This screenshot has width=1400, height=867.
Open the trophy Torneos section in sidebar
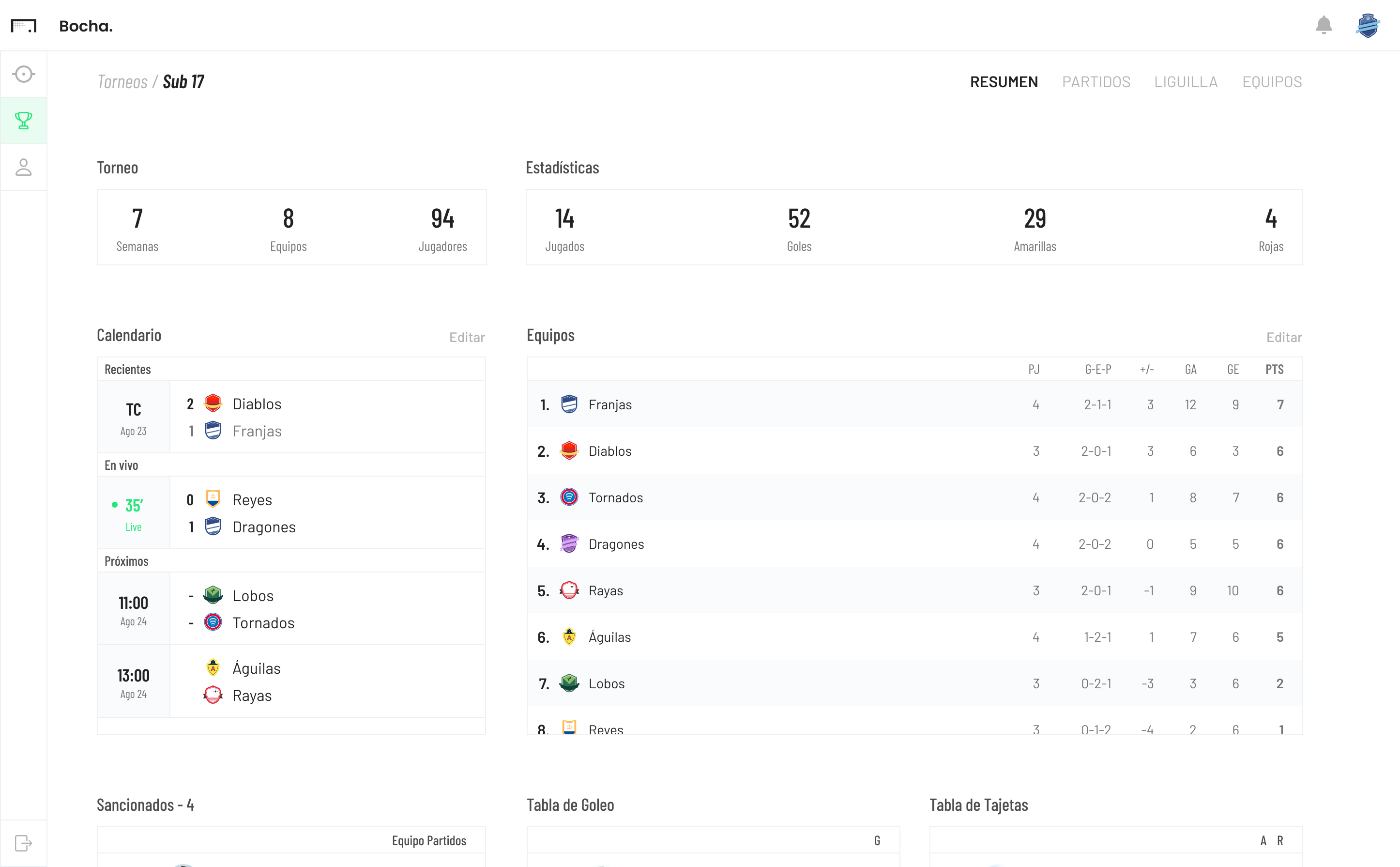pyautogui.click(x=24, y=121)
